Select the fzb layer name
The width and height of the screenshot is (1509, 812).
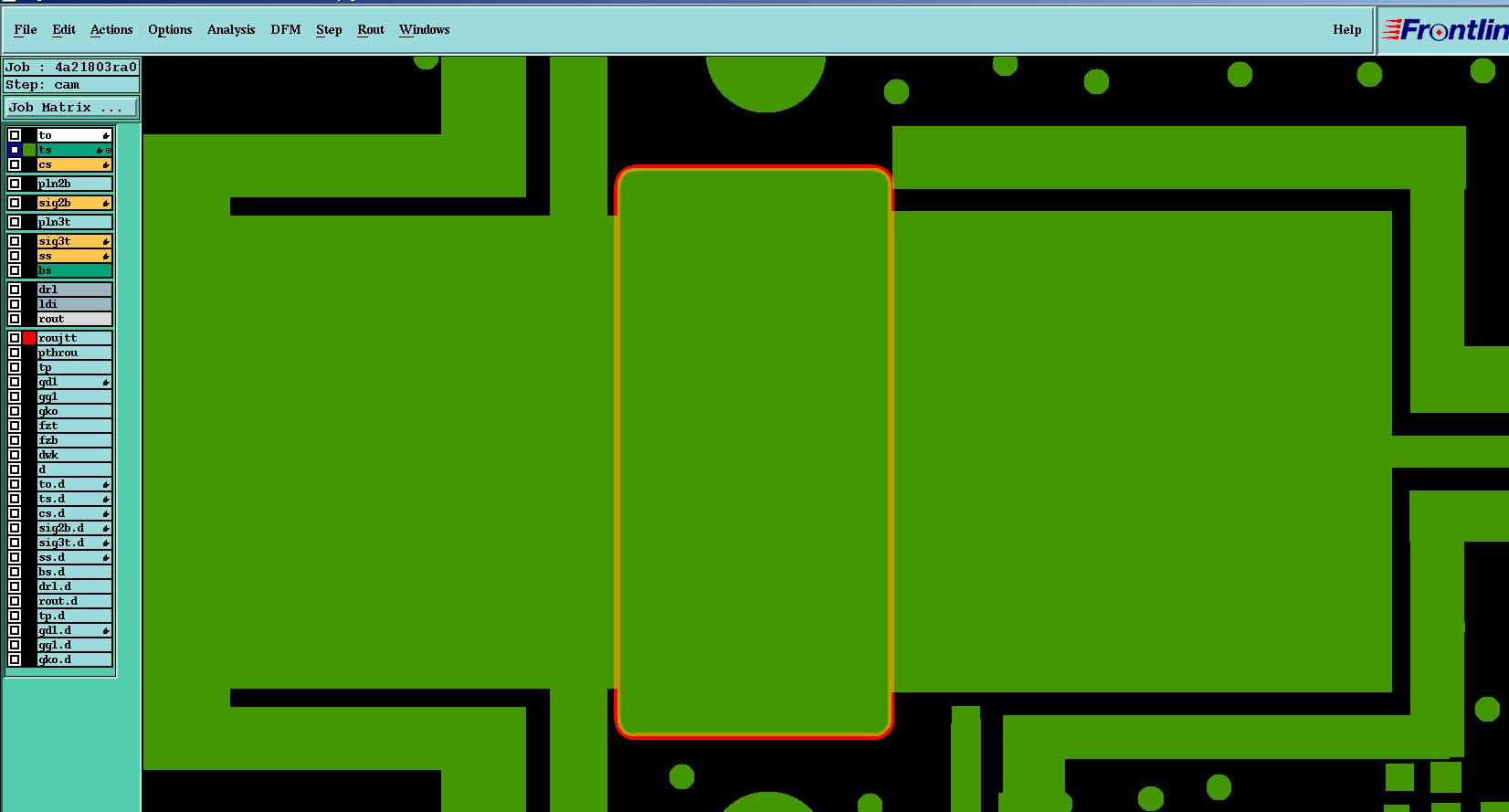click(x=75, y=440)
